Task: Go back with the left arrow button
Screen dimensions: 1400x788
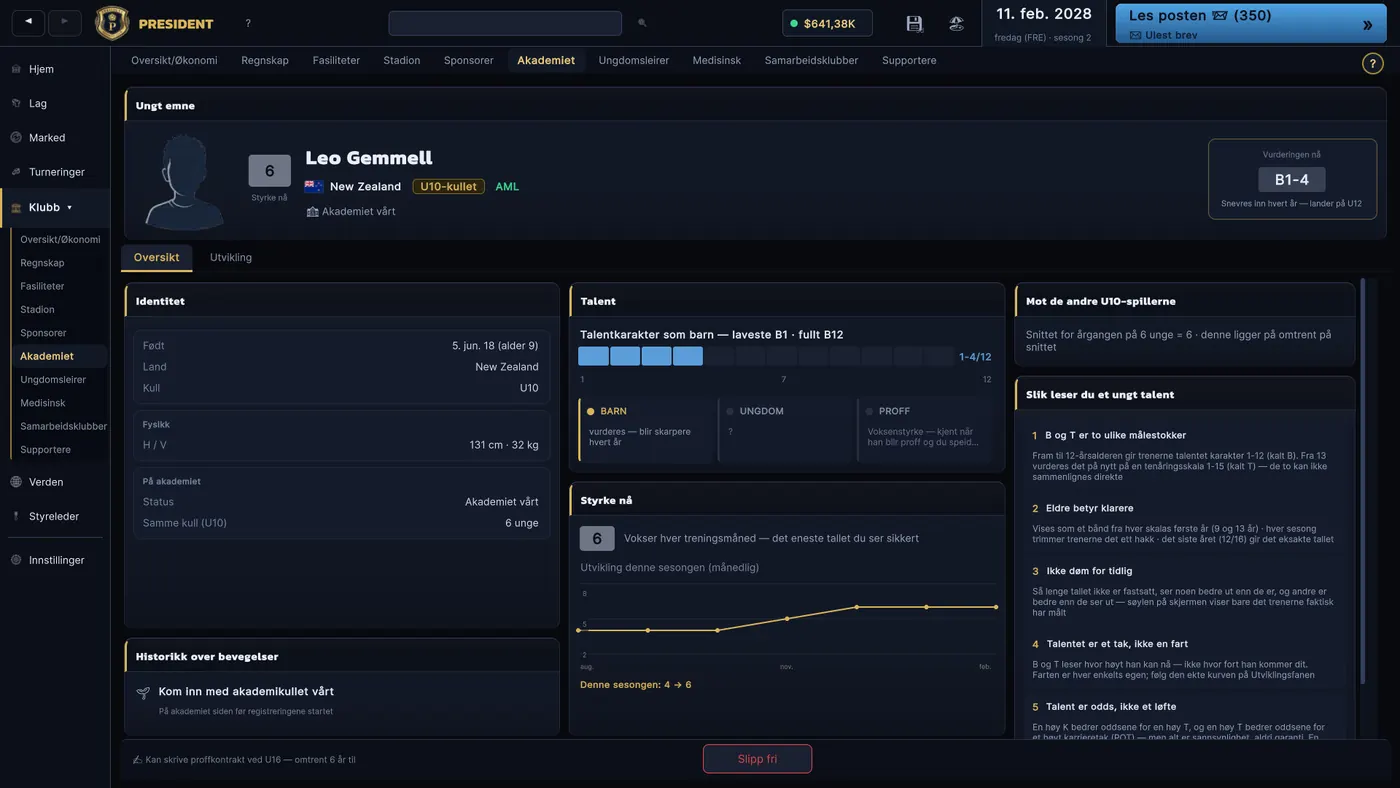Action: point(28,22)
